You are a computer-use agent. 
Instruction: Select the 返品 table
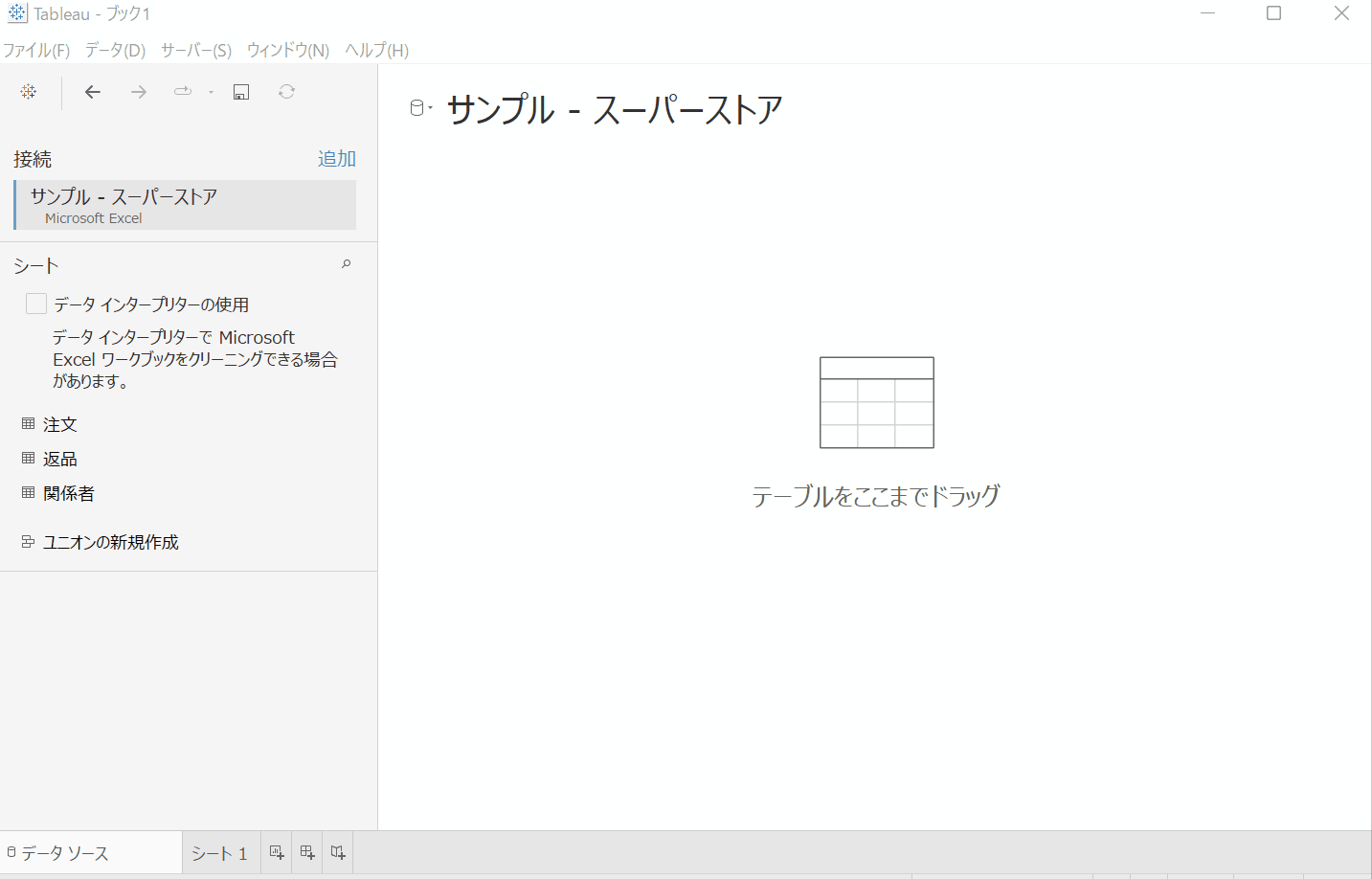59,459
